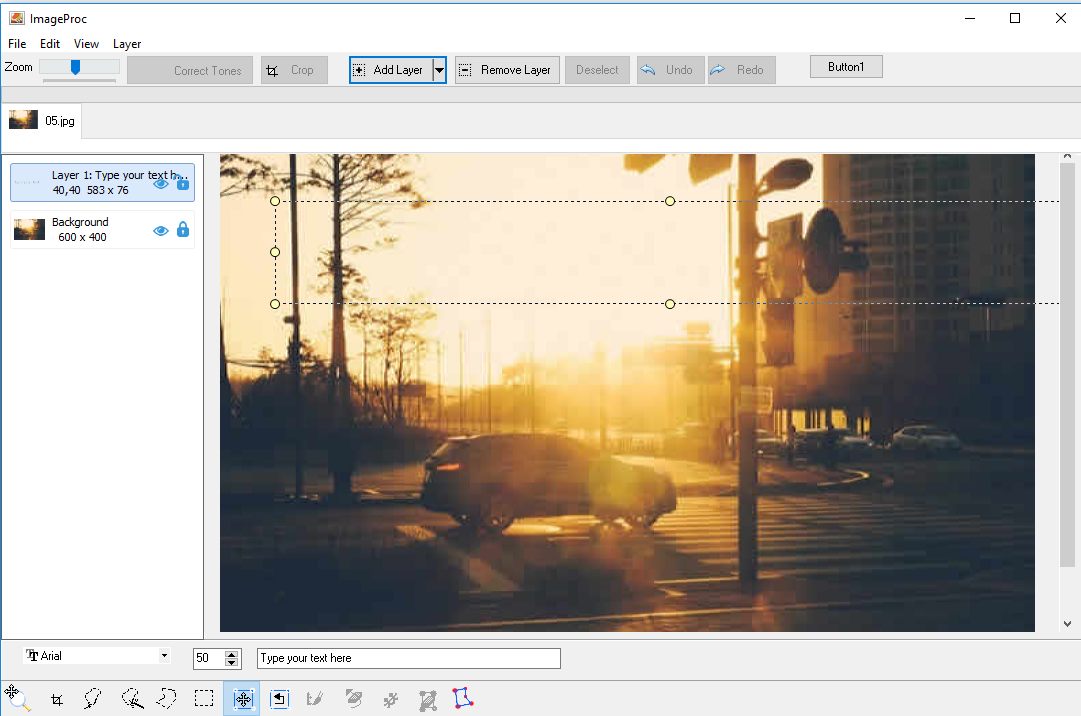This screenshot has width=1081, height=716.
Task: Click the 'Type your text here' input field
Action: click(x=409, y=658)
